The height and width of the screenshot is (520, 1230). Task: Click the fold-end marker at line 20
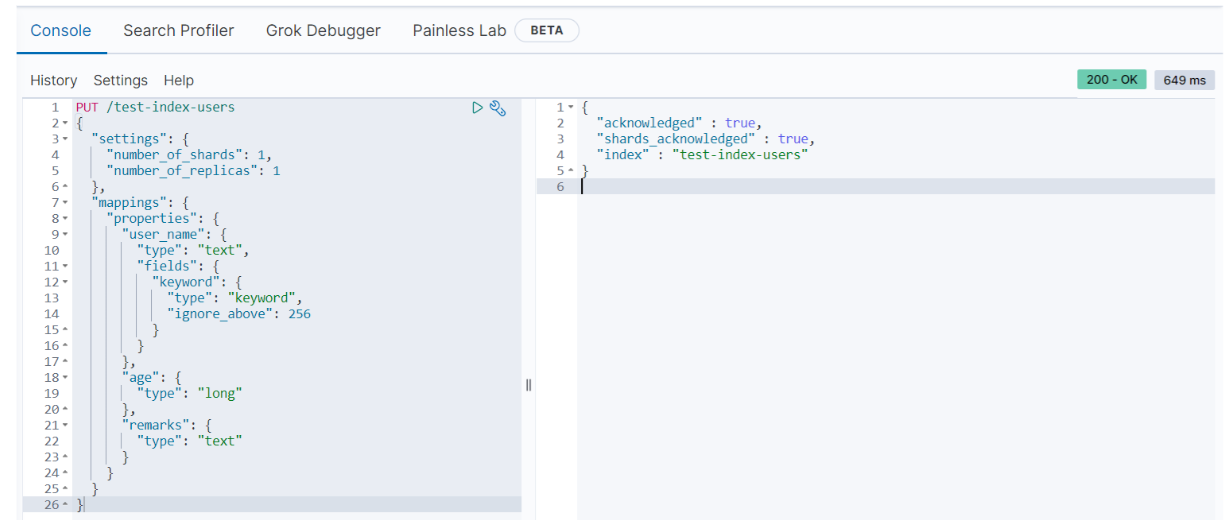pyautogui.click(x=65, y=410)
